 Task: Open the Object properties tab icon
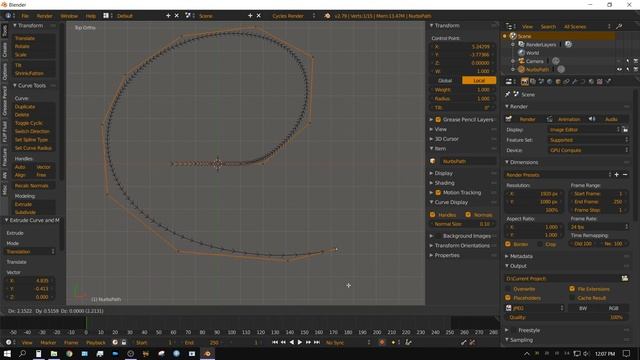558,82
